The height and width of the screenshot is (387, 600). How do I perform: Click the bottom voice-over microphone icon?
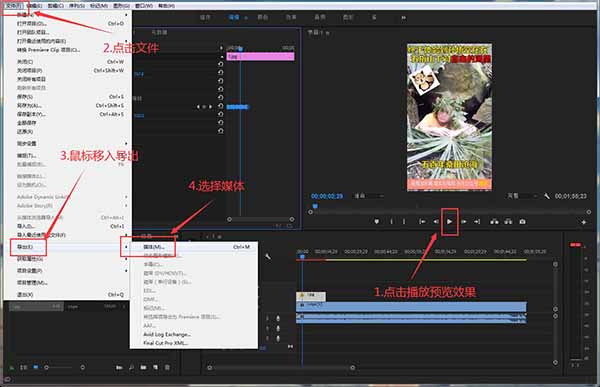pos(278,338)
